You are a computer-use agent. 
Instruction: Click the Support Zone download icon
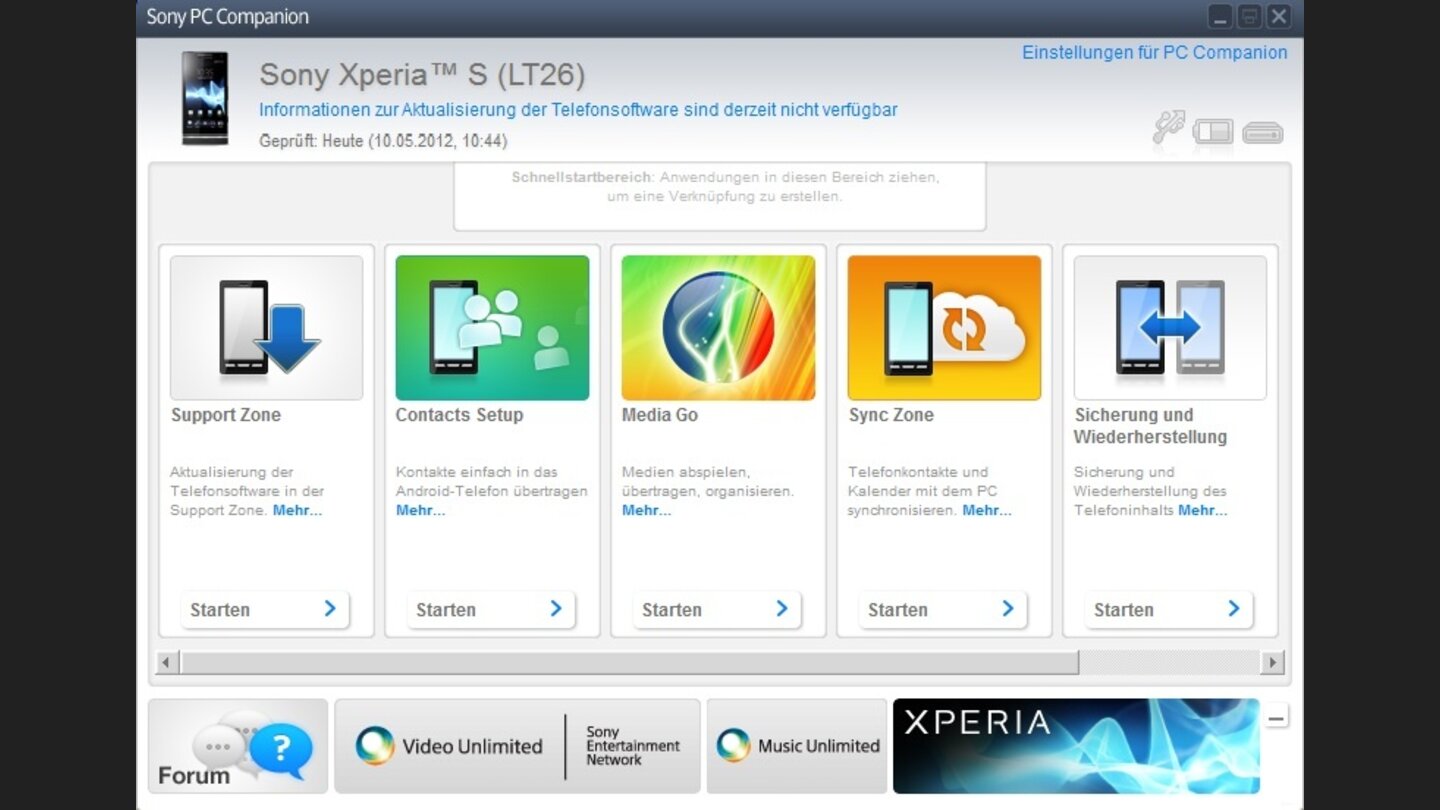(x=266, y=328)
